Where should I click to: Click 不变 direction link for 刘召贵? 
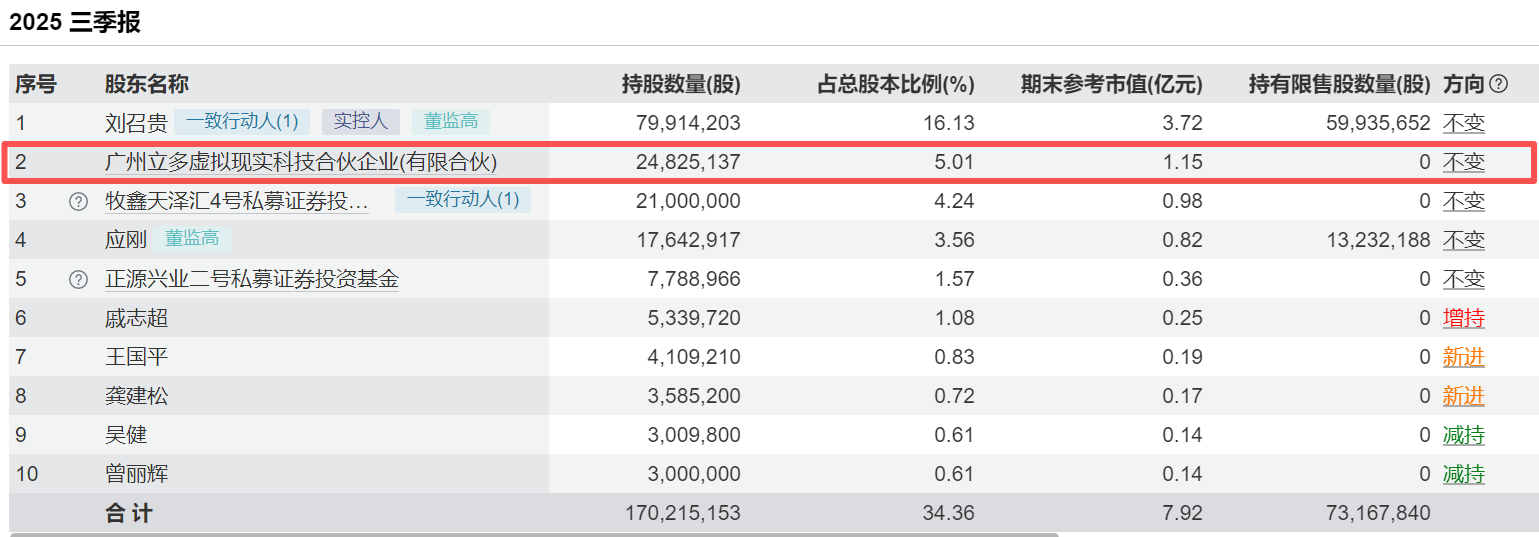click(1463, 124)
